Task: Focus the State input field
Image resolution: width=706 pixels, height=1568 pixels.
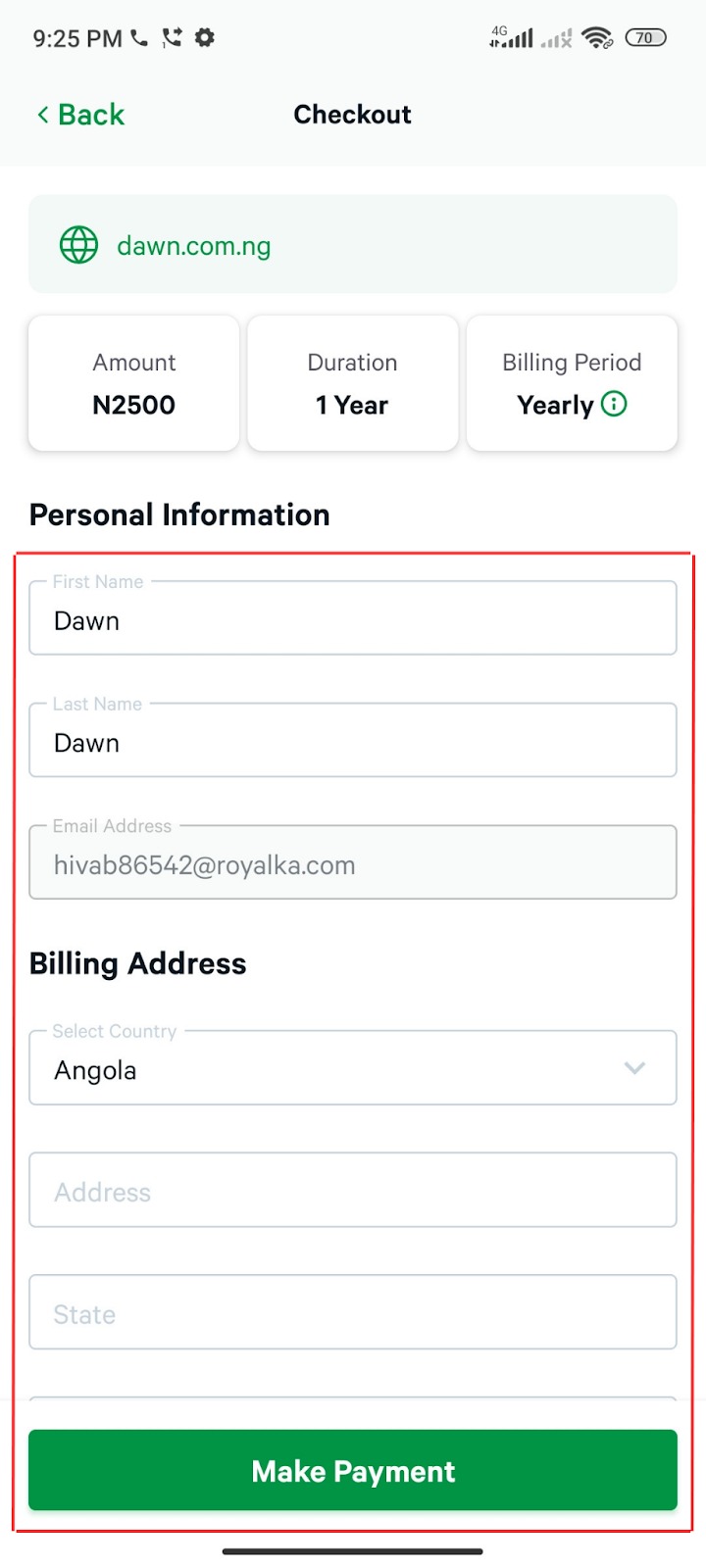Action: pyautogui.click(x=353, y=1313)
